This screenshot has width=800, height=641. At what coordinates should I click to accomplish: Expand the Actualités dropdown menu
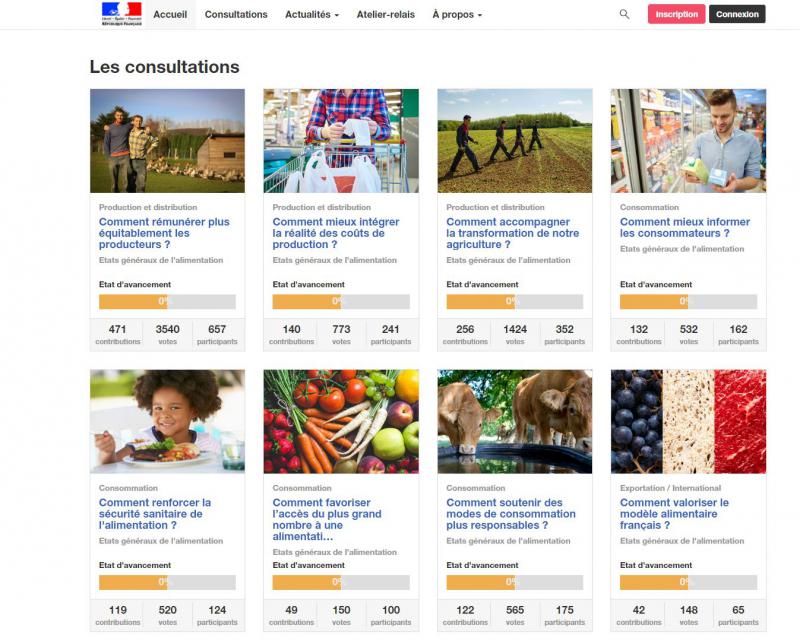coord(311,15)
